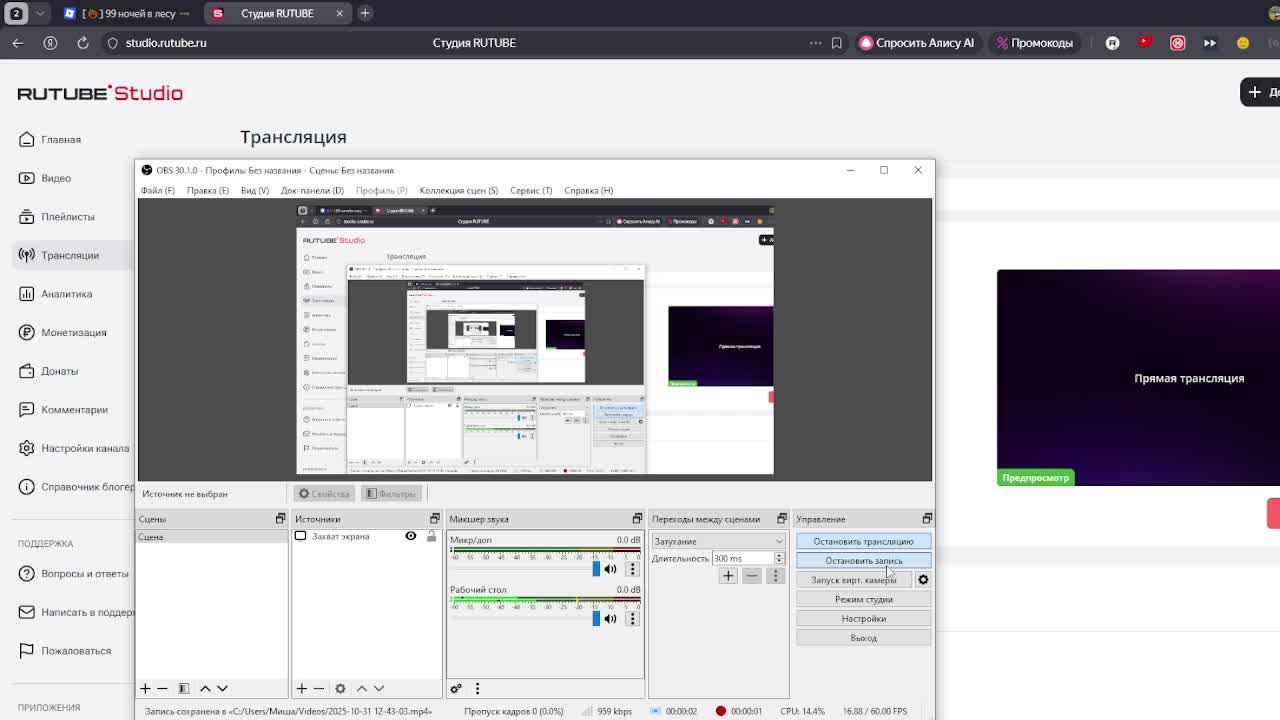Undock the Управление panel
1280x720 pixels.
927,519
